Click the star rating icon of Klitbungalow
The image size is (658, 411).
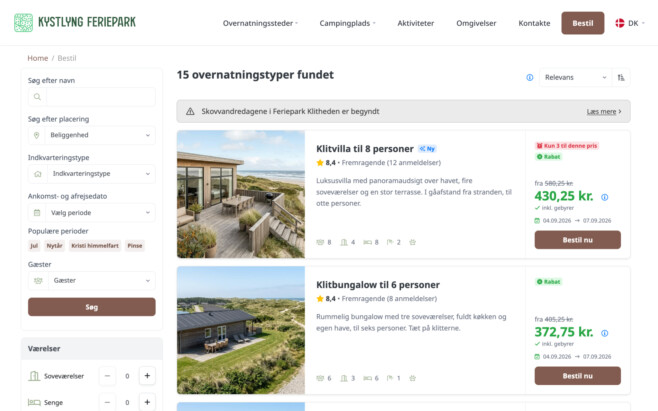click(x=320, y=299)
